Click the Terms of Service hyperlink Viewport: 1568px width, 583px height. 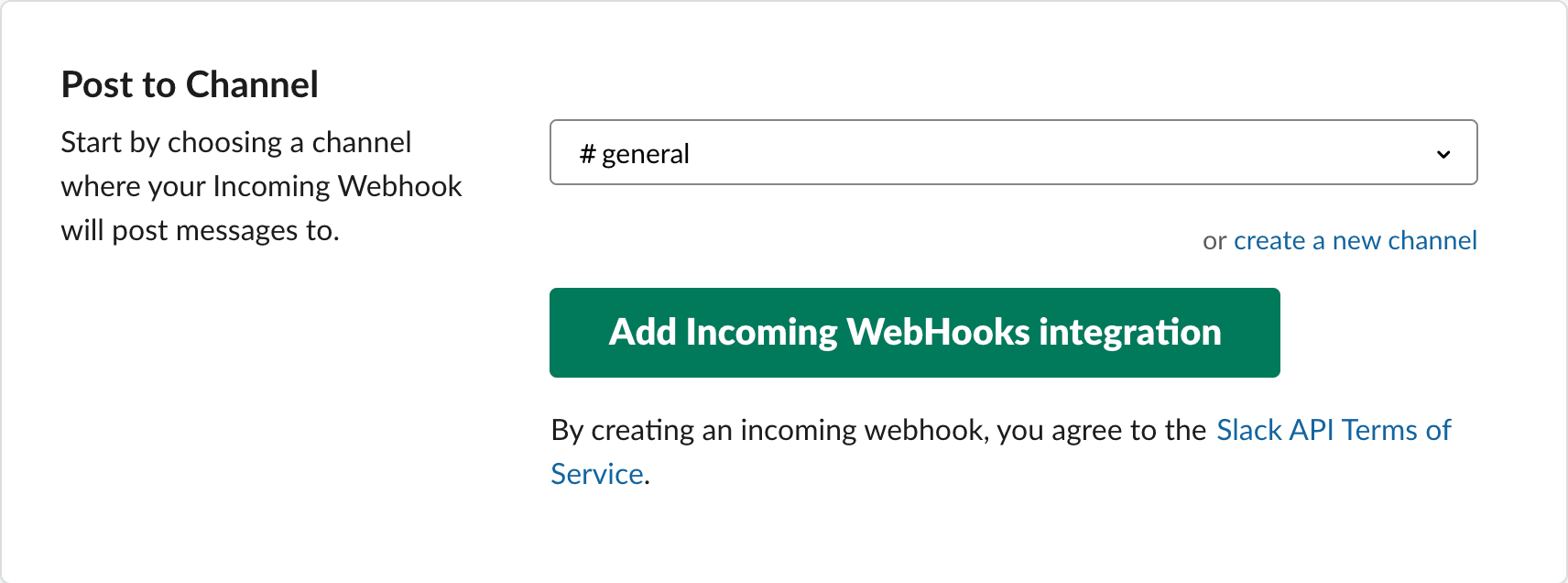[x=1334, y=429]
